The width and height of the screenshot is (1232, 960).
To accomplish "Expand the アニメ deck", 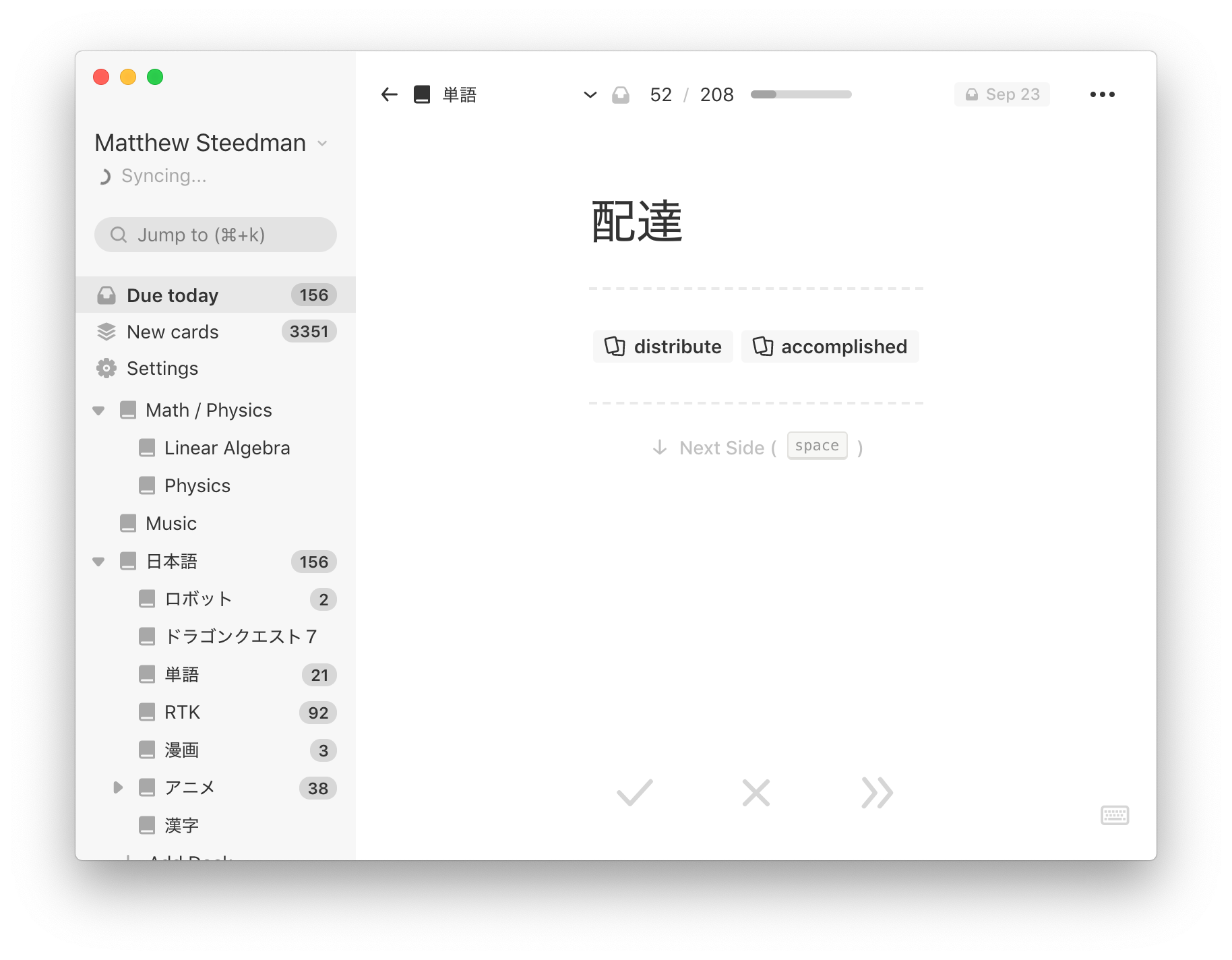I will point(118,787).
